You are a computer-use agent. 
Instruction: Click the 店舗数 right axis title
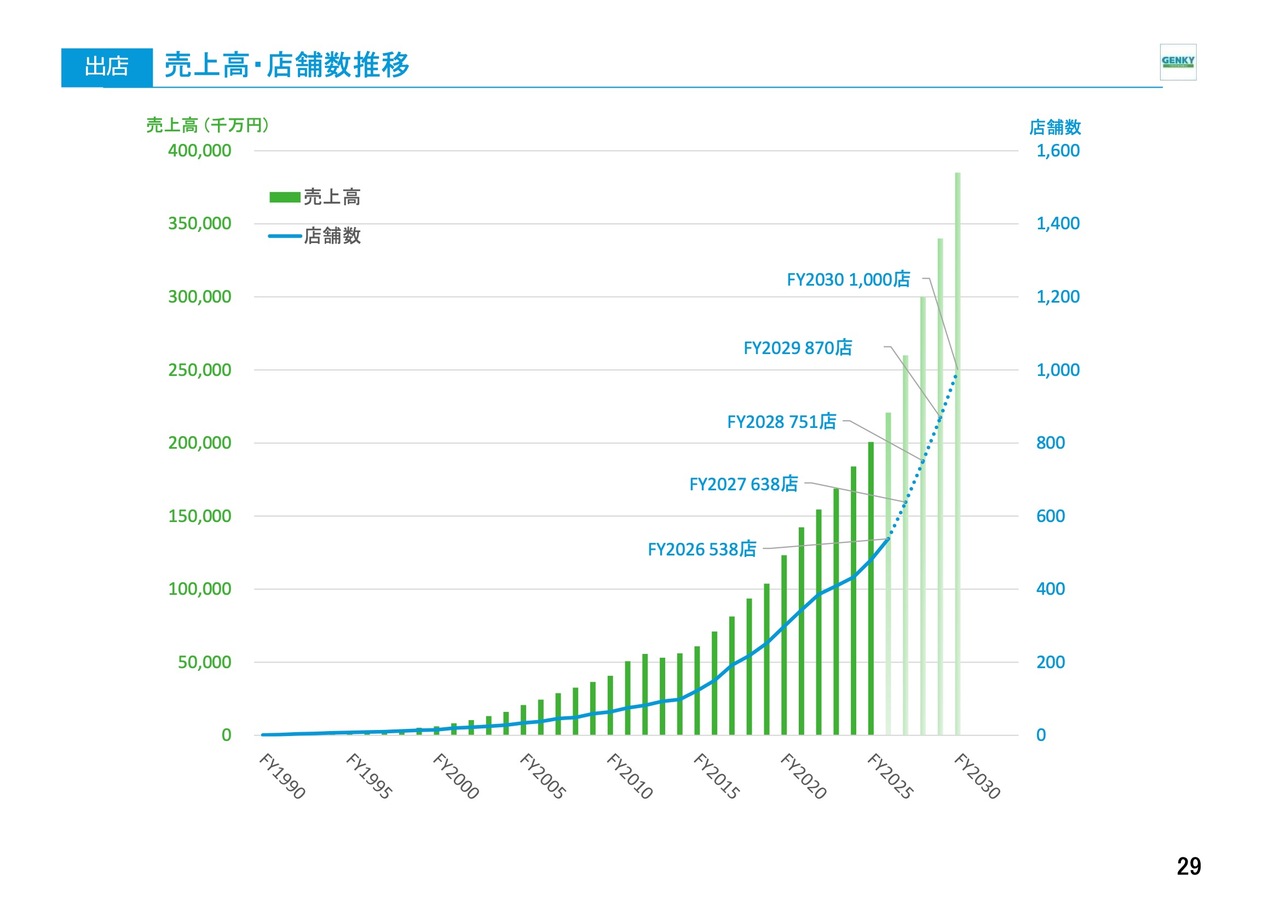pyautogui.click(x=1055, y=127)
